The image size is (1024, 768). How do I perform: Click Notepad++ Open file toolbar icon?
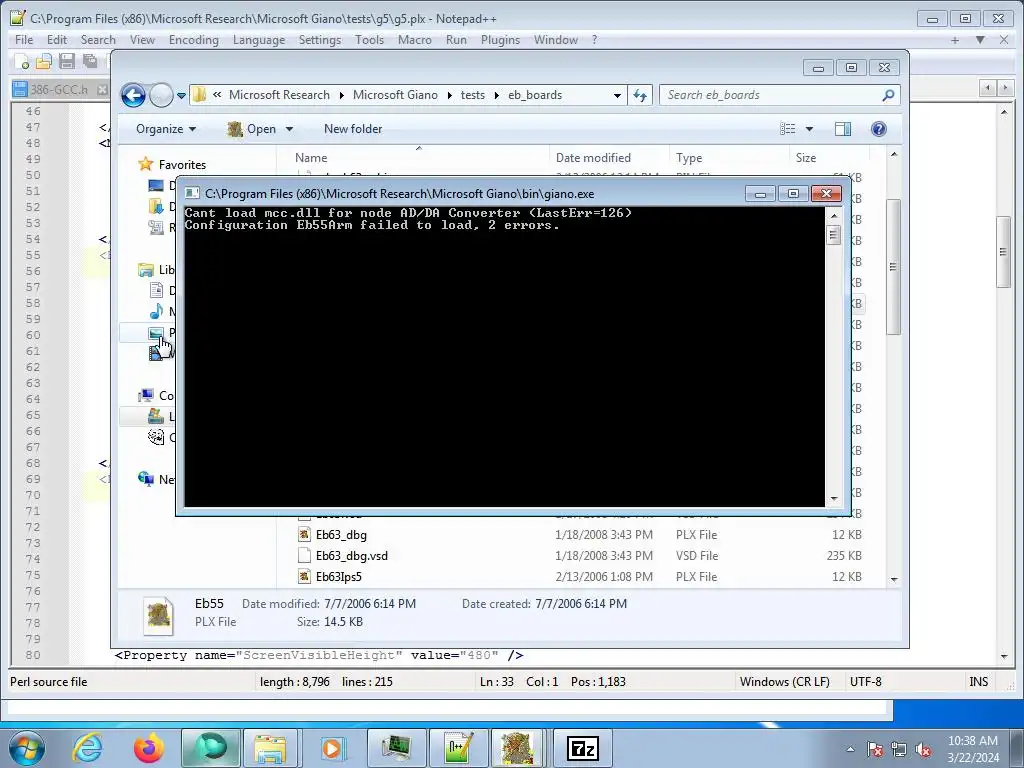pos(44,61)
